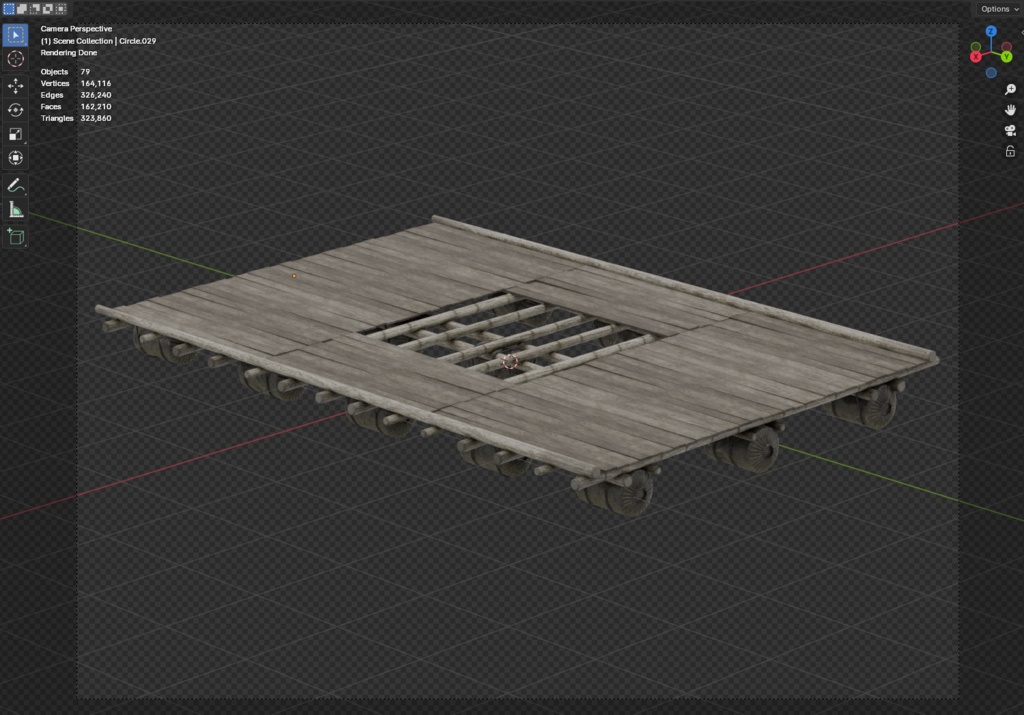Select the Annotate pencil tool
The image size is (1024, 715).
16,186
